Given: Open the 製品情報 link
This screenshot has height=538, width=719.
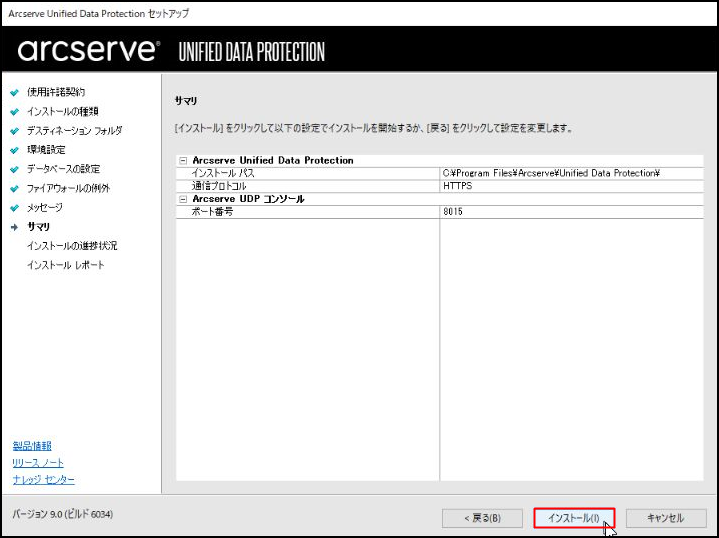Looking at the screenshot, I should (32, 446).
